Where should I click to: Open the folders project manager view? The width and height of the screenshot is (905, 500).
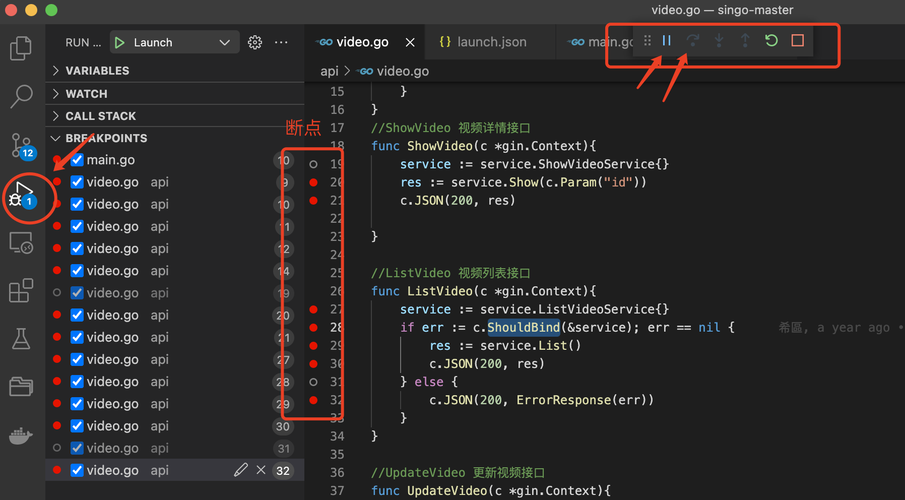(x=21, y=386)
